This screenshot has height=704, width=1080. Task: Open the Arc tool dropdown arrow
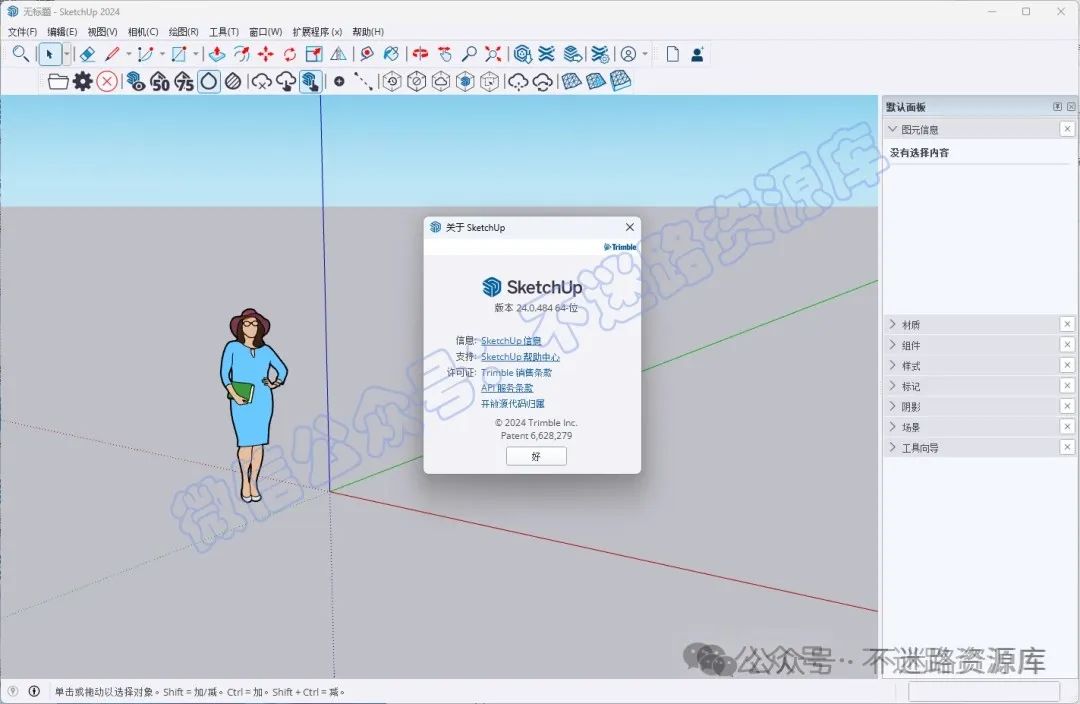click(162, 54)
